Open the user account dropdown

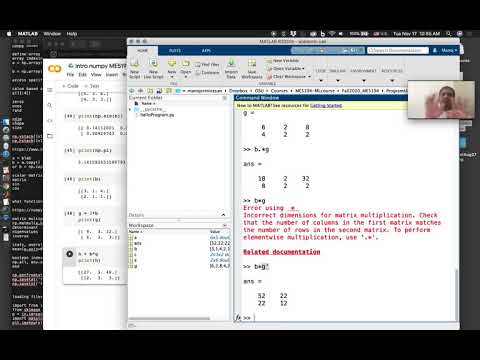coord(448,50)
